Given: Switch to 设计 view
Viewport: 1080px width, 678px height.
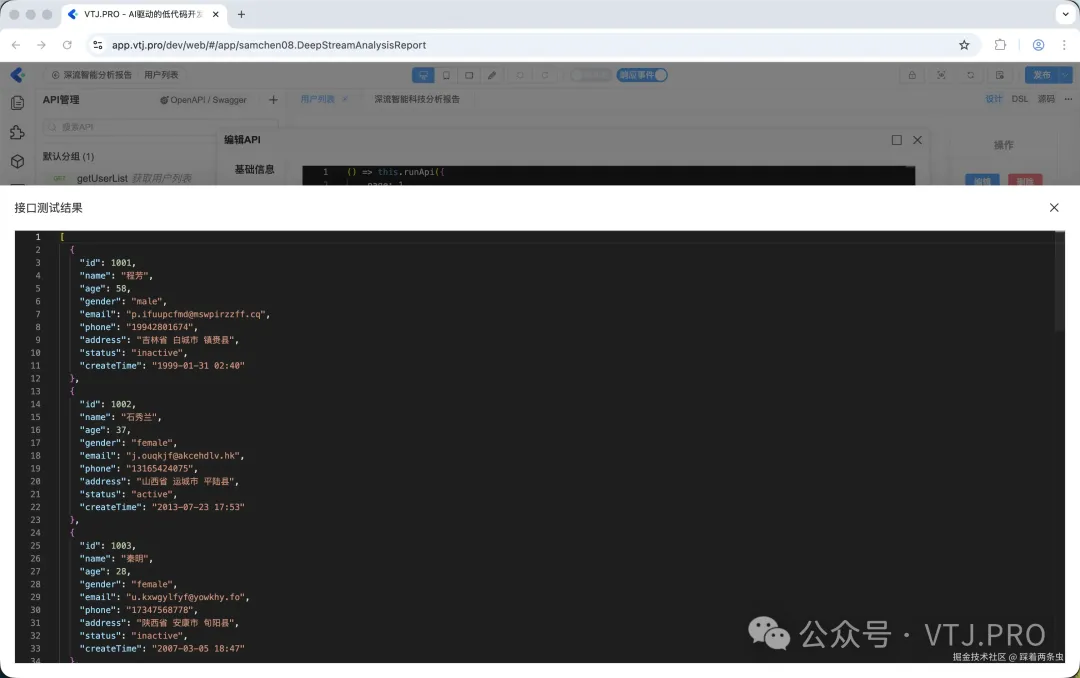Looking at the screenshot, I should [x=993, y=99].
